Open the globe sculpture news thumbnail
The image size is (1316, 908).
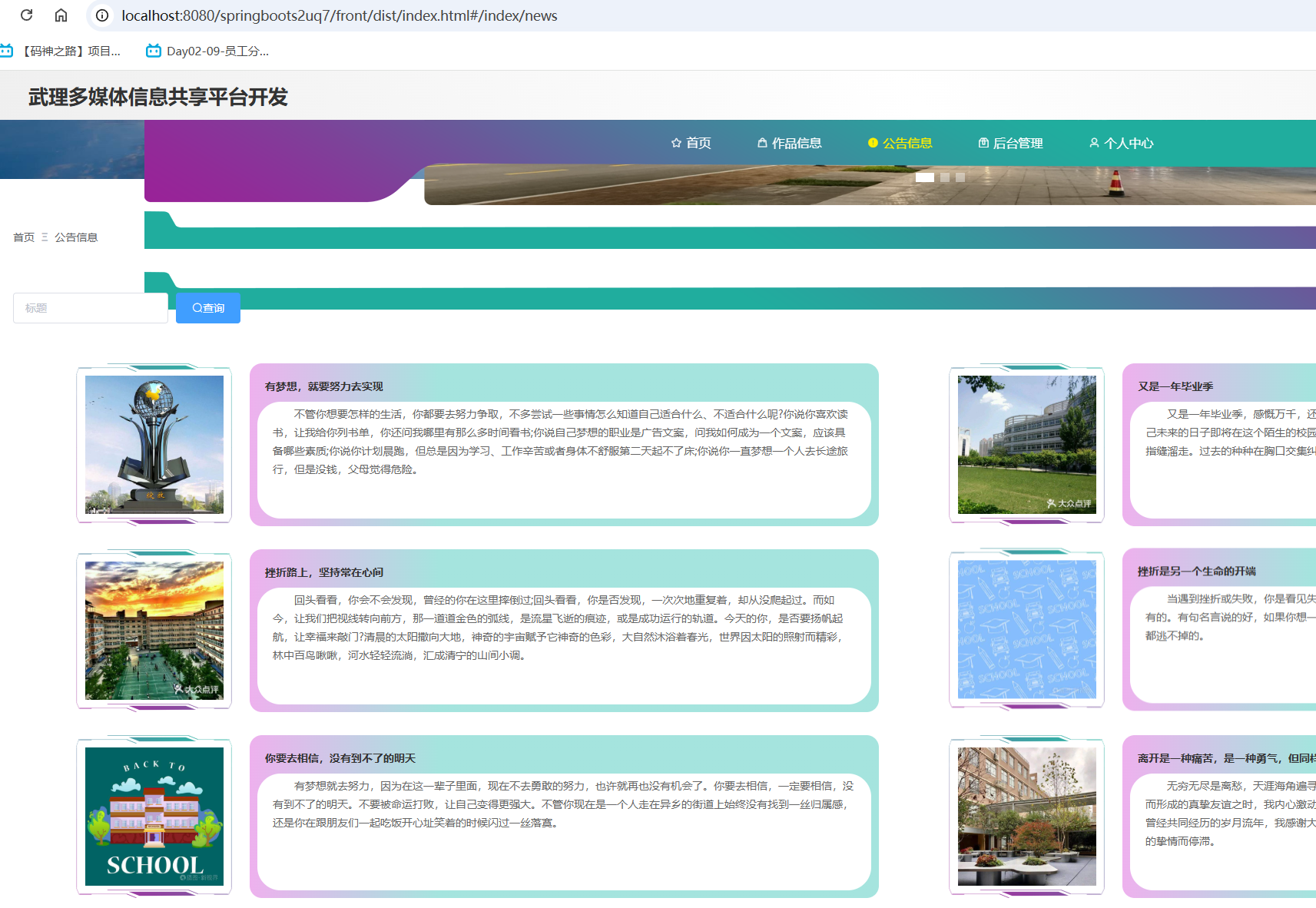(154, 445)
